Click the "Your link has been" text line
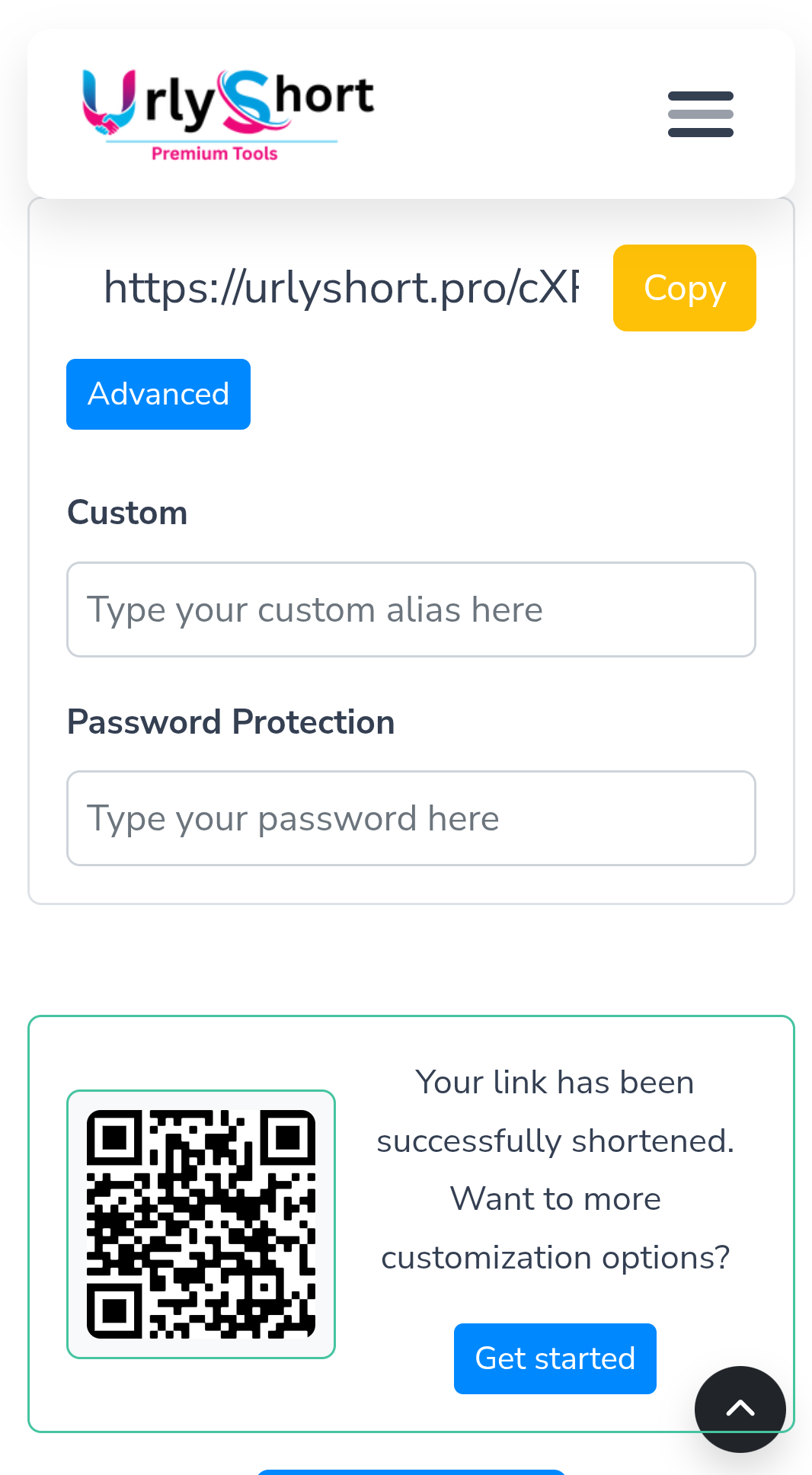This screenshot has width=812, height=1475. [555, 1083]
